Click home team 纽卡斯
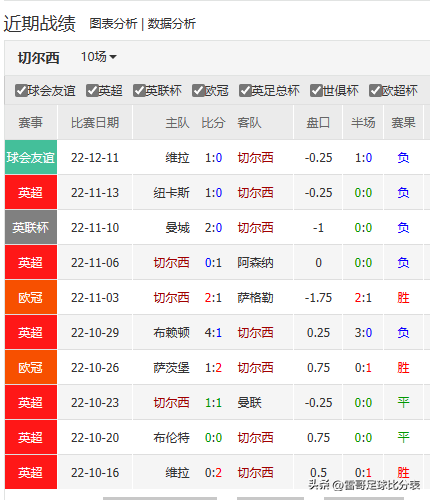430x500 pixels. [171, 193]
